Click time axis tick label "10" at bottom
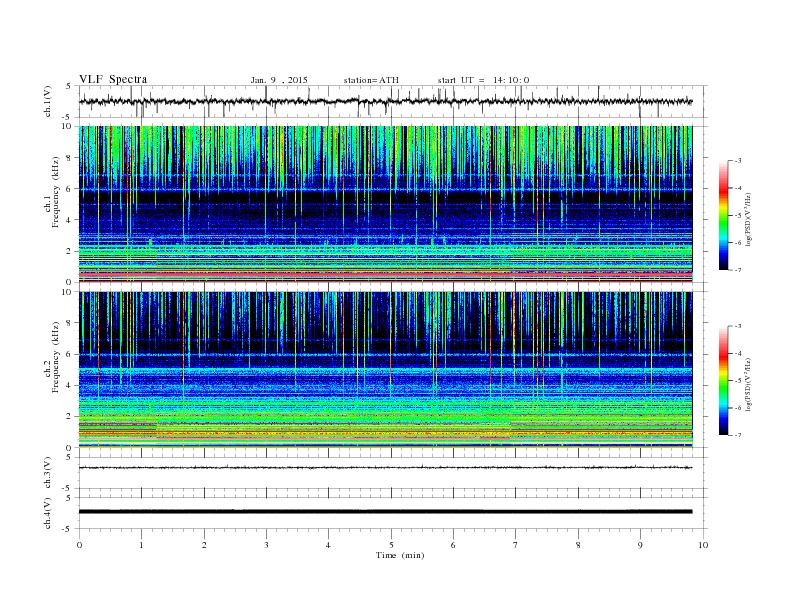The height and width of the screenshot is (612, 792). (x=703, y=545)
